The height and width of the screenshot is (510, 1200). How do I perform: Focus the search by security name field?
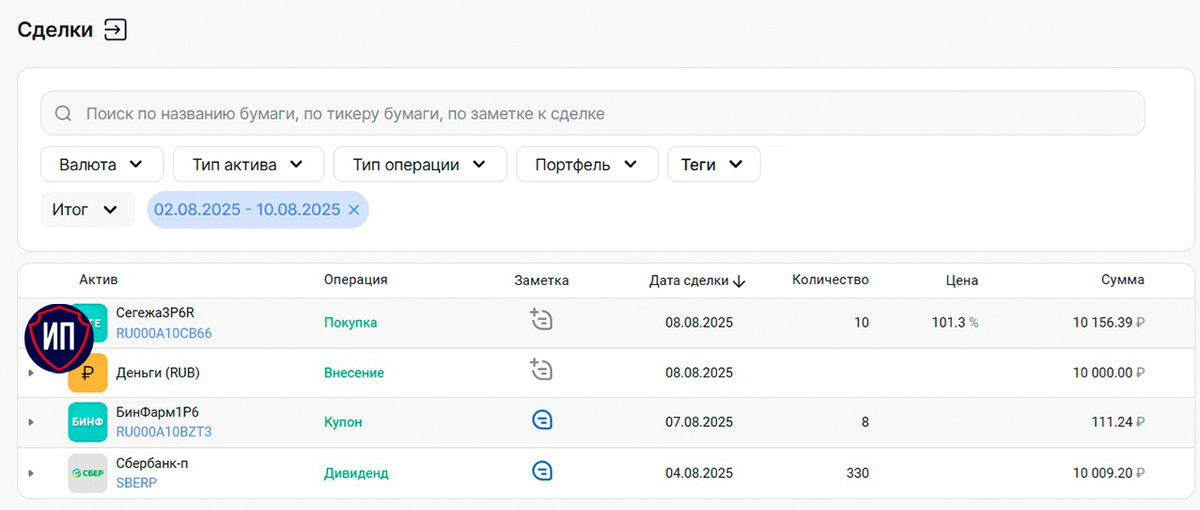592,113
